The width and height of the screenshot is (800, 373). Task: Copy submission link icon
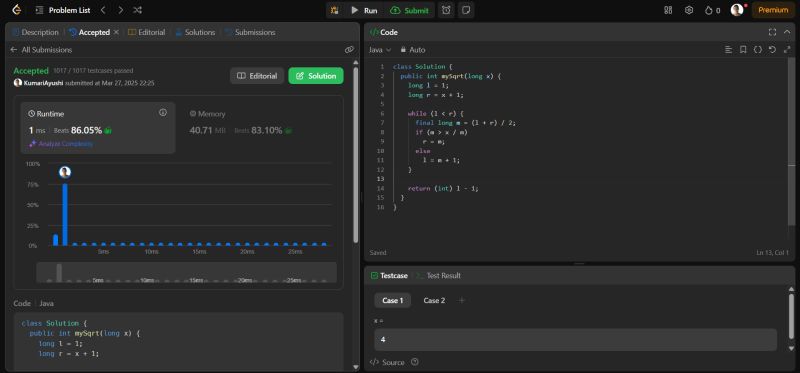coord(349,50)
